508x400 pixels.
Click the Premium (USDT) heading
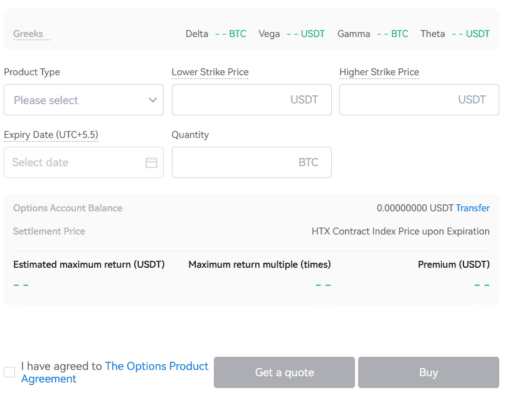(454, 265)
